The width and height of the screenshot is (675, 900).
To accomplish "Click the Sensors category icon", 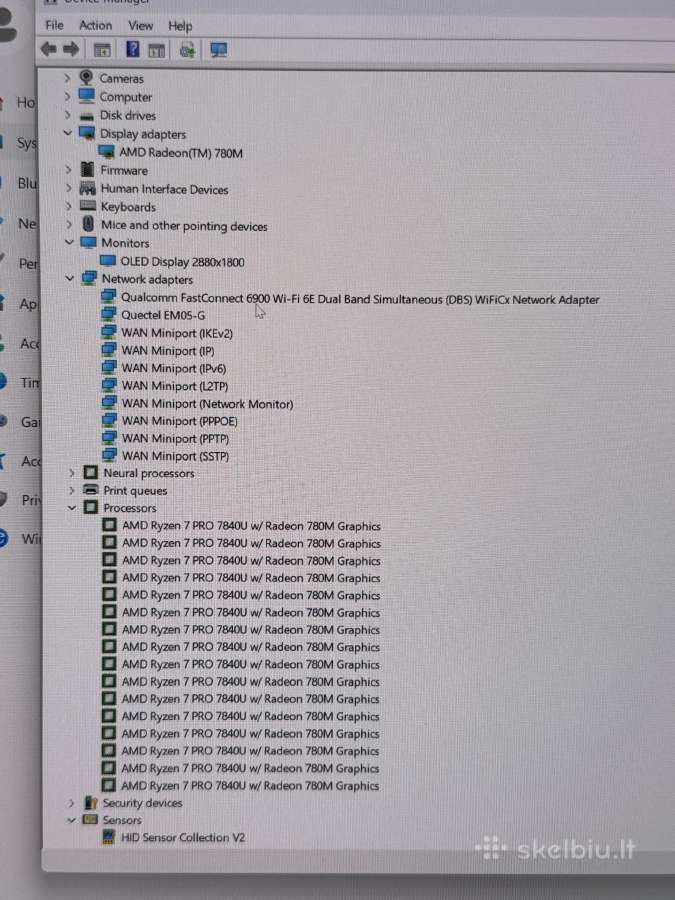I will [90, 819].
